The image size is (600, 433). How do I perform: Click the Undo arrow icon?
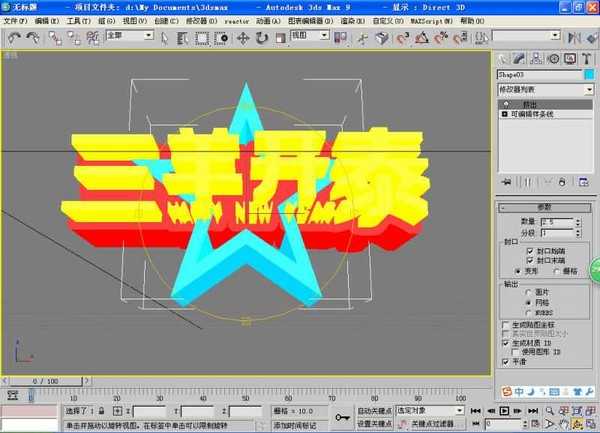(14, 37)
